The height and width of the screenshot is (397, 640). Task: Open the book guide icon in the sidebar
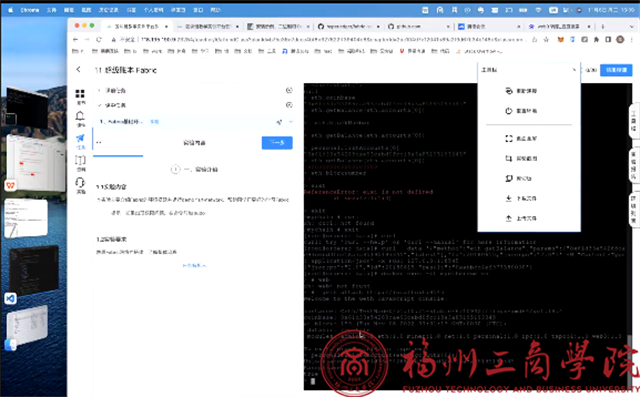80,160
